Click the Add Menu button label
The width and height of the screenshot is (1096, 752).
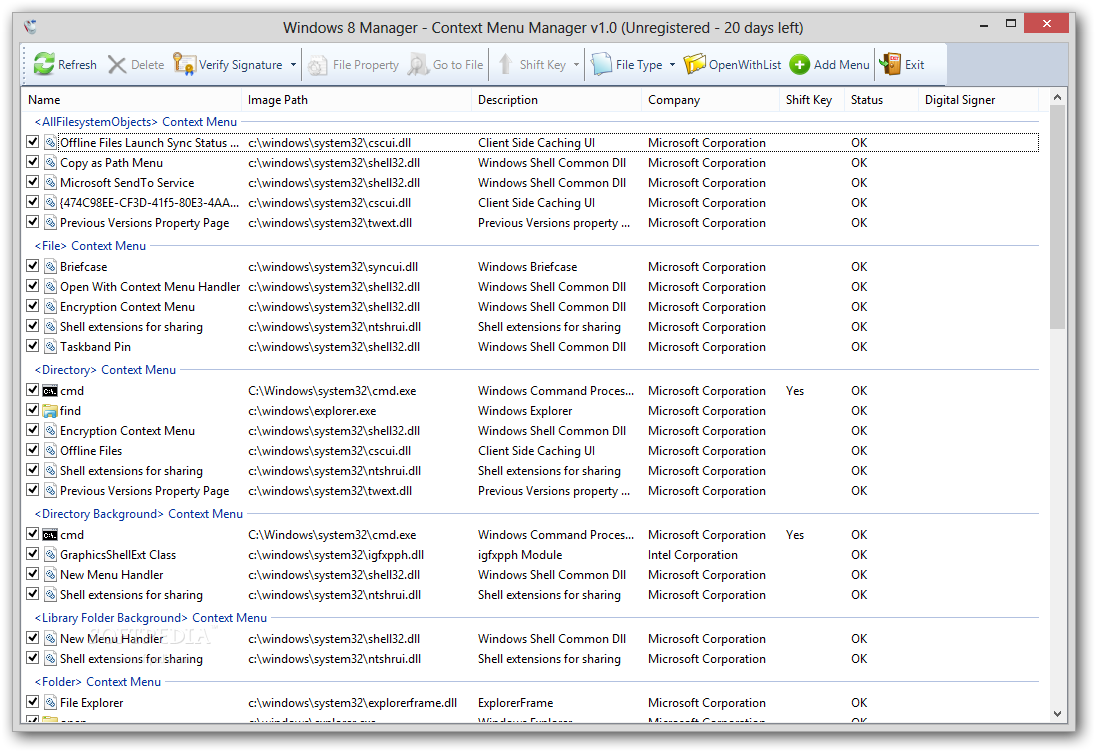pos(842,65)
